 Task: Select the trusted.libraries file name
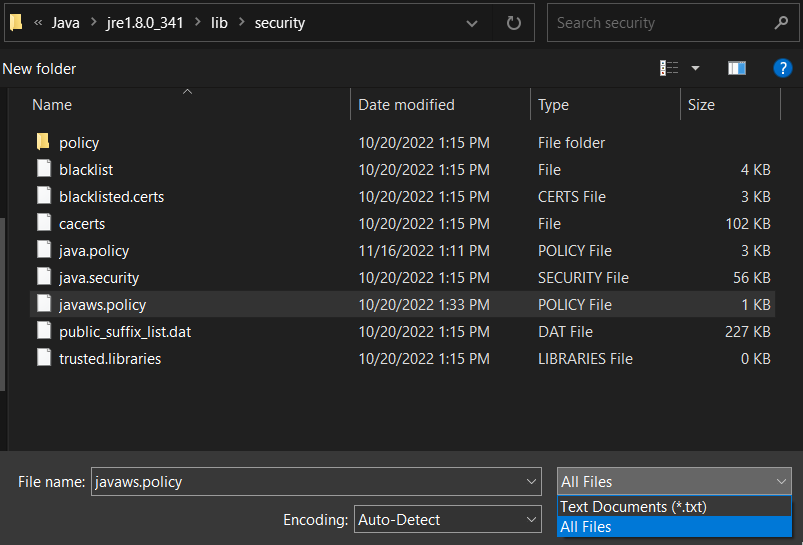[110, 359]
